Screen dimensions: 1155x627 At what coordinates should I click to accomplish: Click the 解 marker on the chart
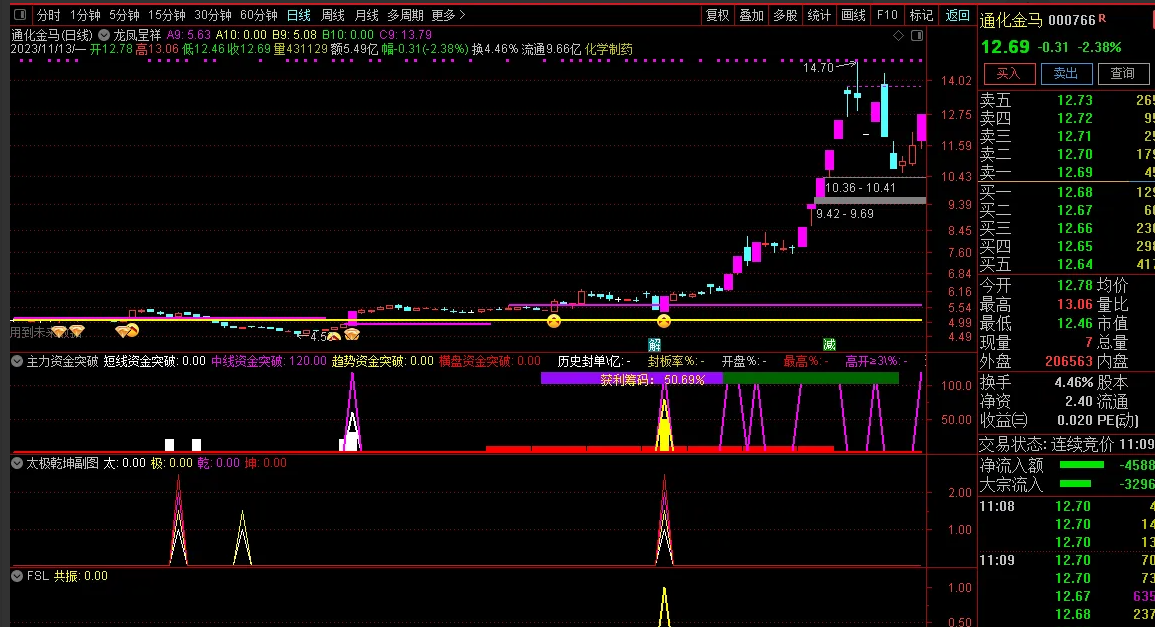[655, 345]
